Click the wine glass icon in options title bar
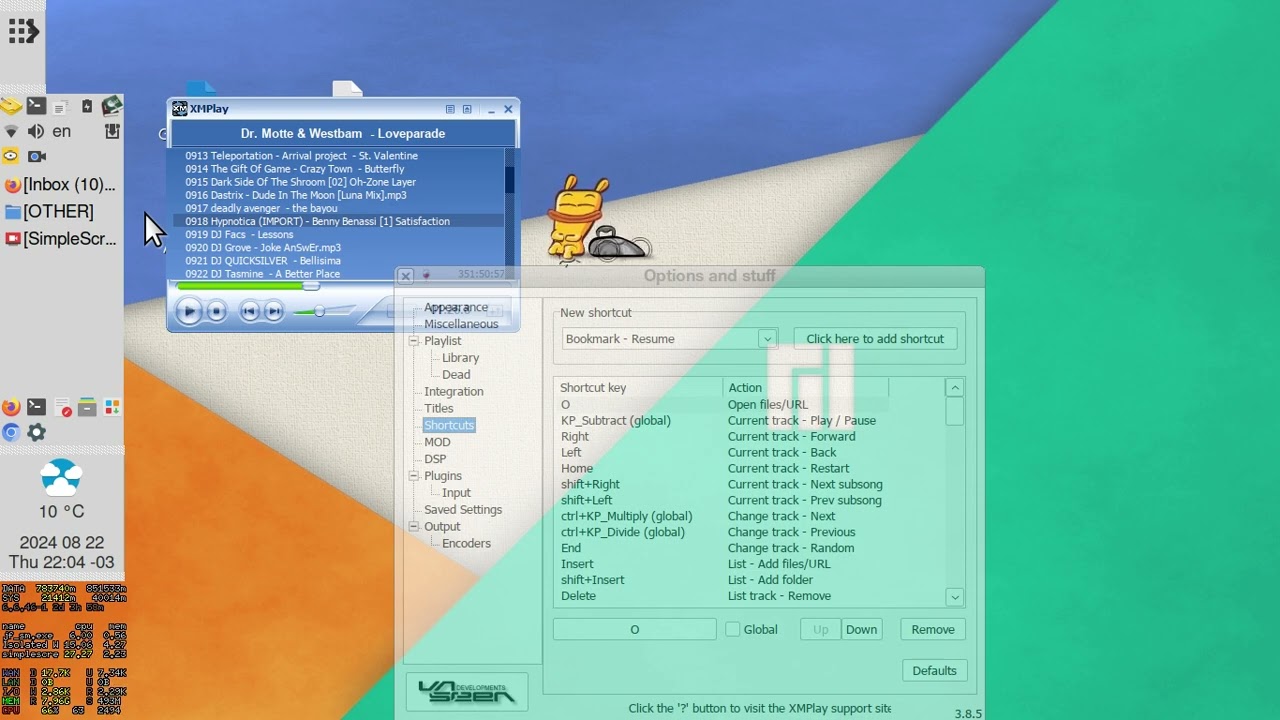The image size is (1280, 720). [426, 275]
